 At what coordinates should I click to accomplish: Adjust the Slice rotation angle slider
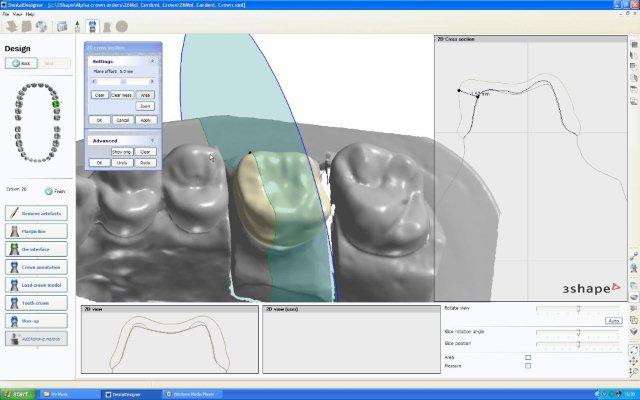pyautogui.click(x=579, y=333)
